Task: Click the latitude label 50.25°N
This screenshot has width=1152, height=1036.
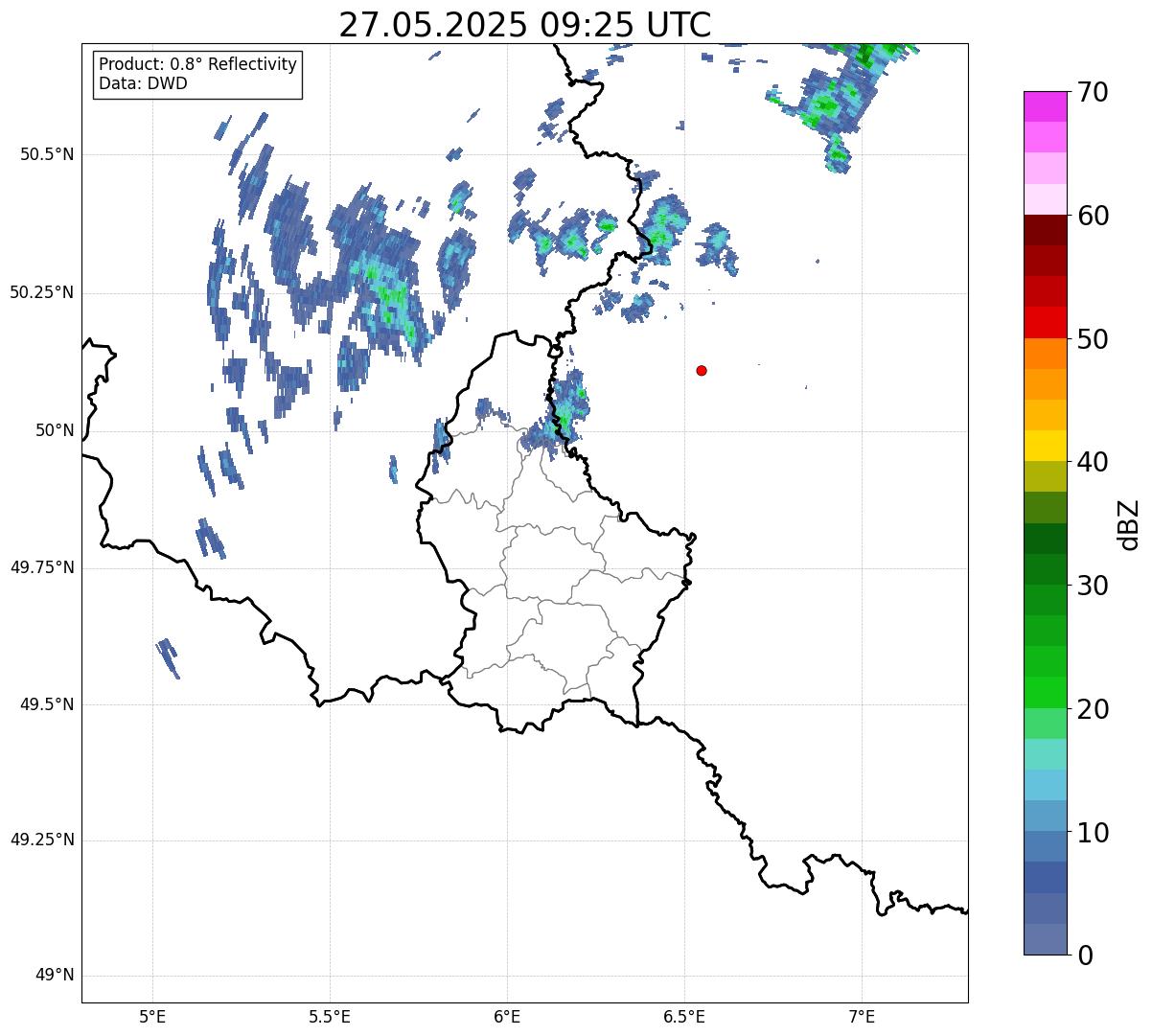Action: point(42,292)
